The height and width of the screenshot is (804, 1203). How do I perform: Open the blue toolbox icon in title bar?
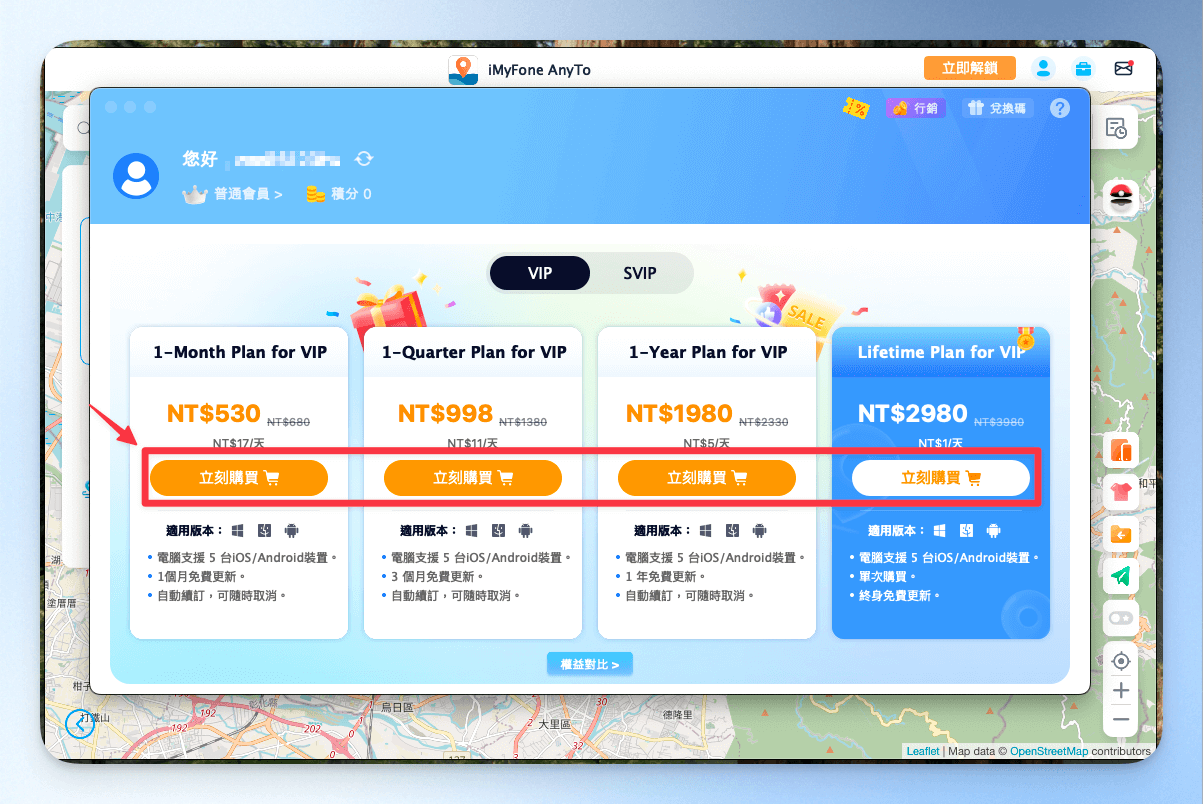pos(1083,68)
